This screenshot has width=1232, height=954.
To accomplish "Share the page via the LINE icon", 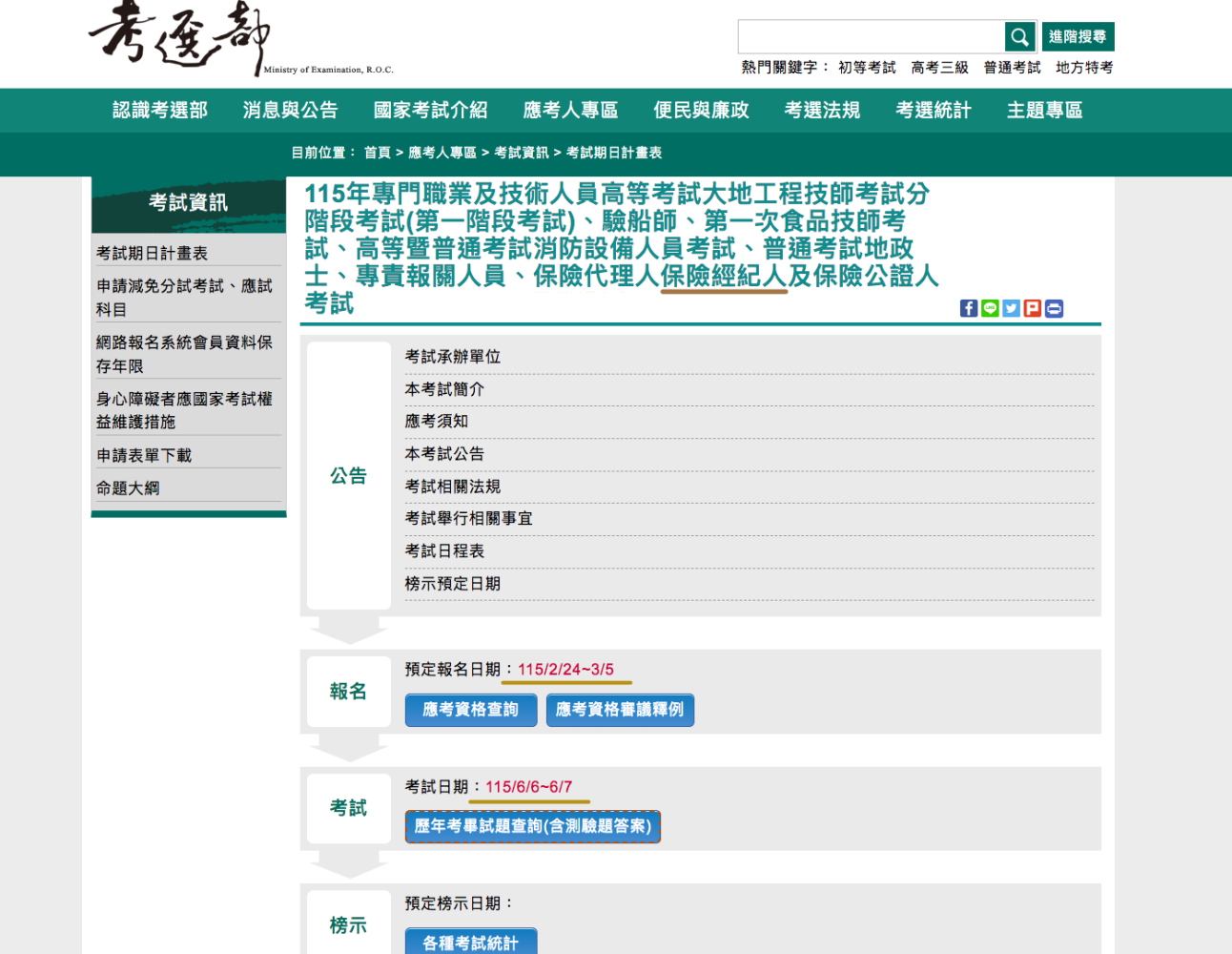I will coord(990,308).
